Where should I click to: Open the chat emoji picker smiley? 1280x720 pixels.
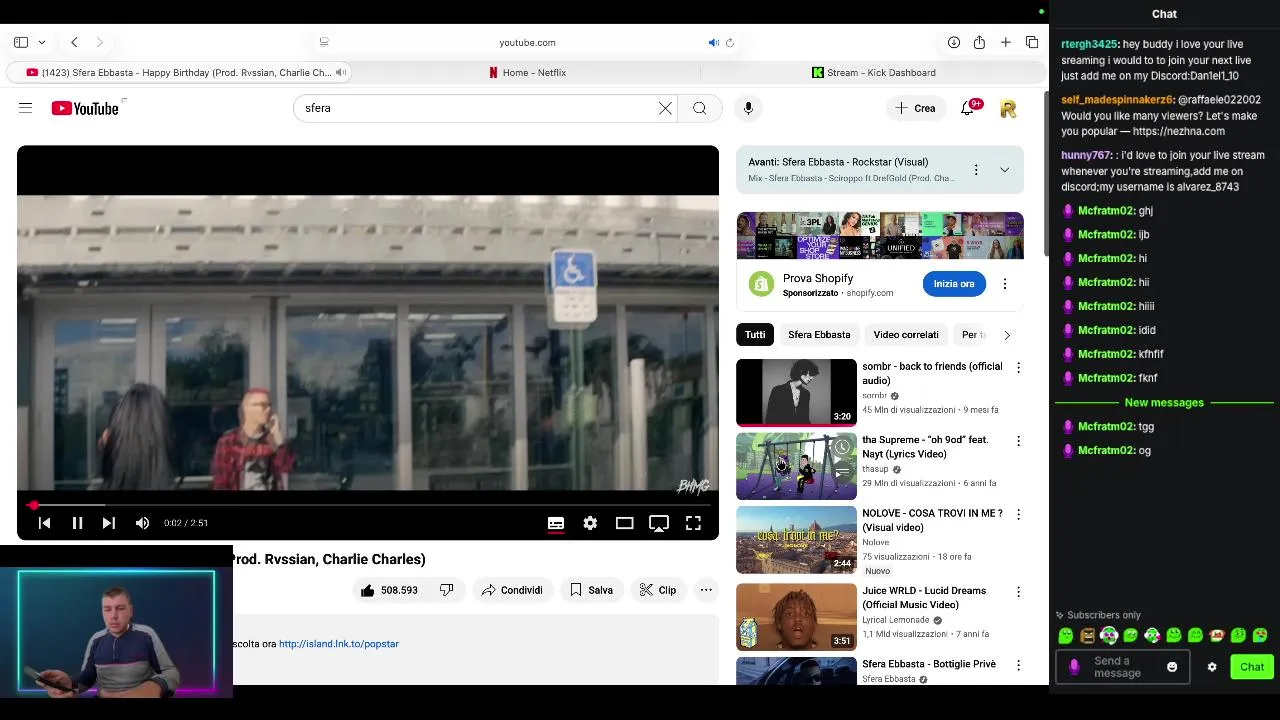pyautogui.click(x=1172, y=667)
